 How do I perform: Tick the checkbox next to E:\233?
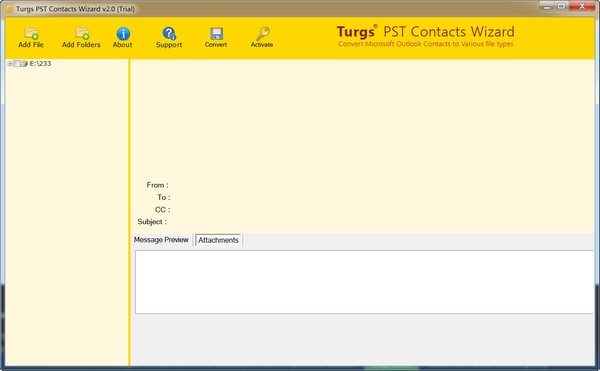[x=17, y=63]
